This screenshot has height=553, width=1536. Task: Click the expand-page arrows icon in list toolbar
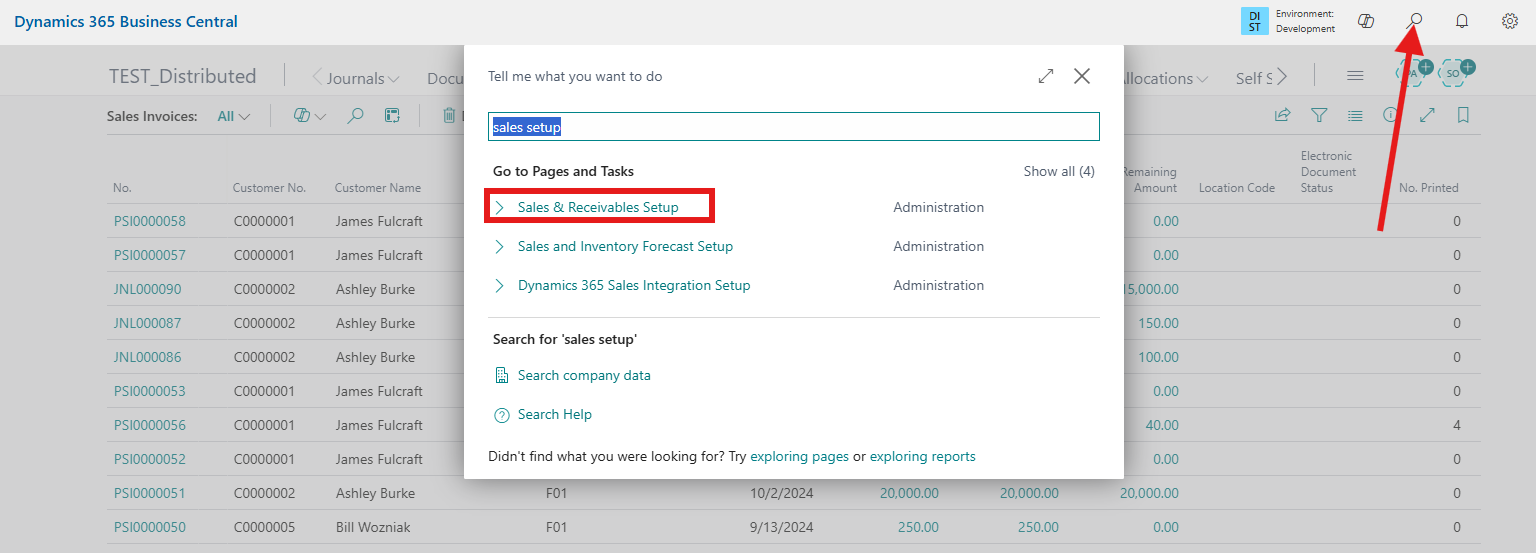tap(1427, 116)
